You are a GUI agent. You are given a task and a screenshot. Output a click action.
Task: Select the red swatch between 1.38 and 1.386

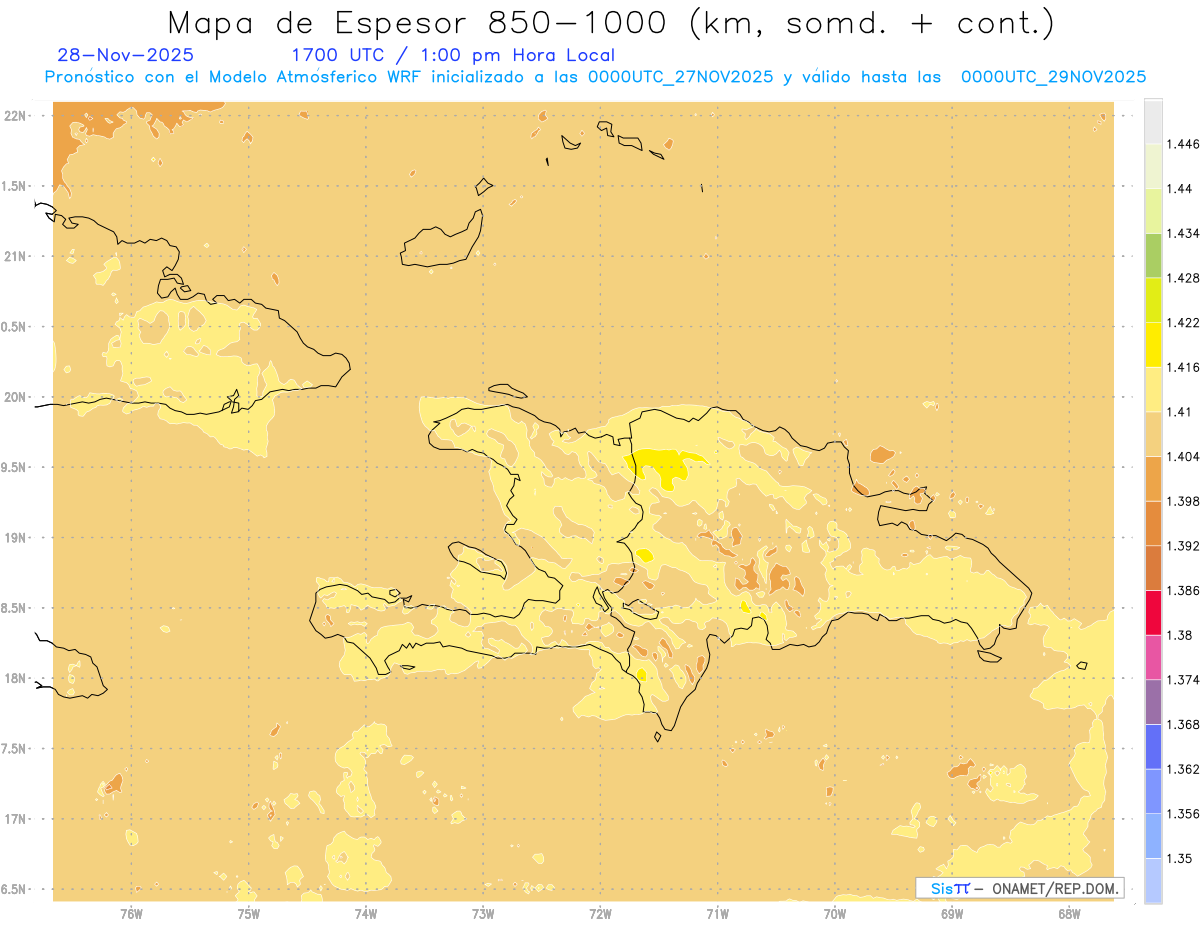(x=1153, y=612)
